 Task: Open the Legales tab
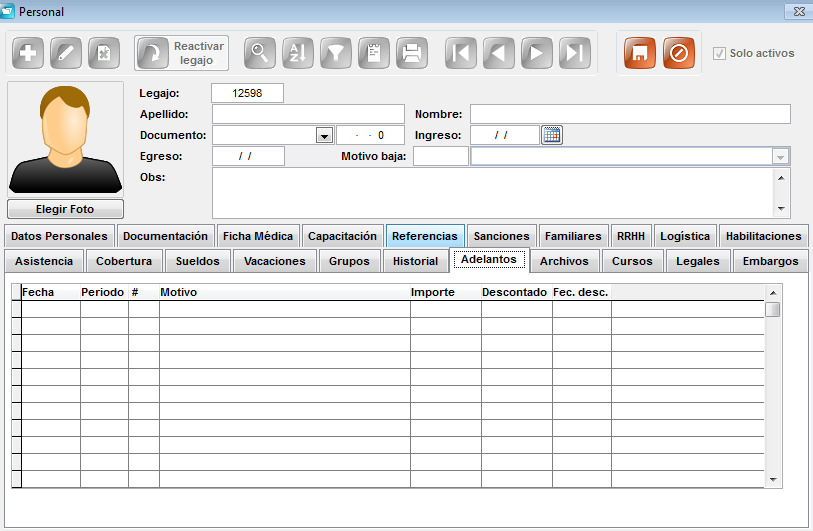[698, 261]
